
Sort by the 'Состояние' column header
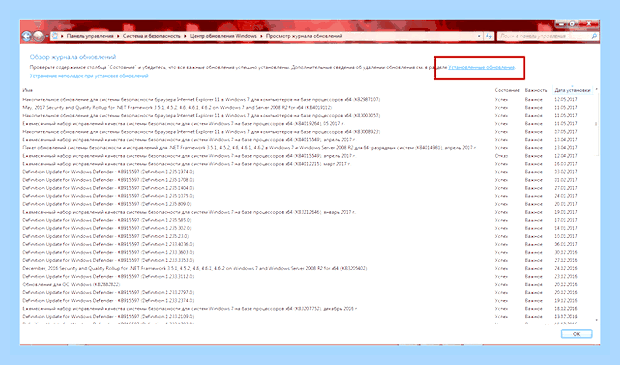(x=507, y=90)
